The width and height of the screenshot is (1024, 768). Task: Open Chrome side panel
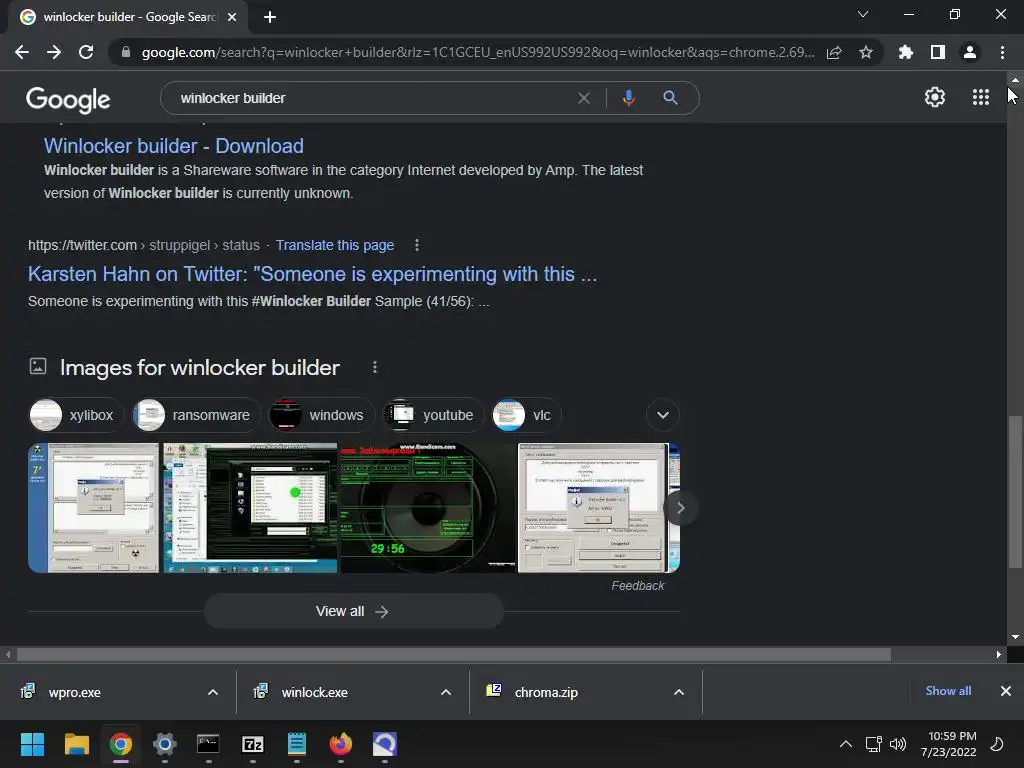(x=938, y=52)
